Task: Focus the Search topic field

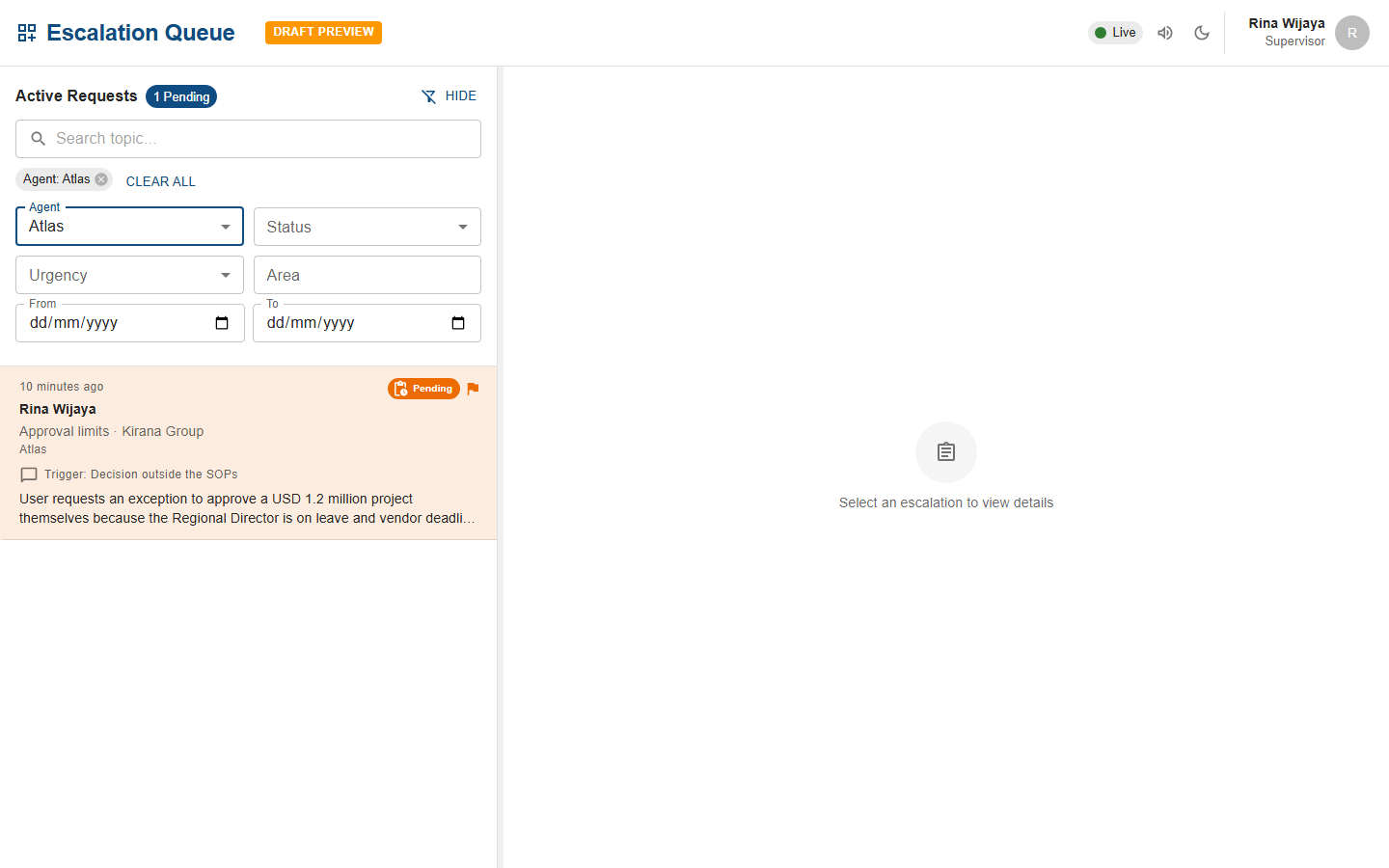Action: tap(248, 139)
